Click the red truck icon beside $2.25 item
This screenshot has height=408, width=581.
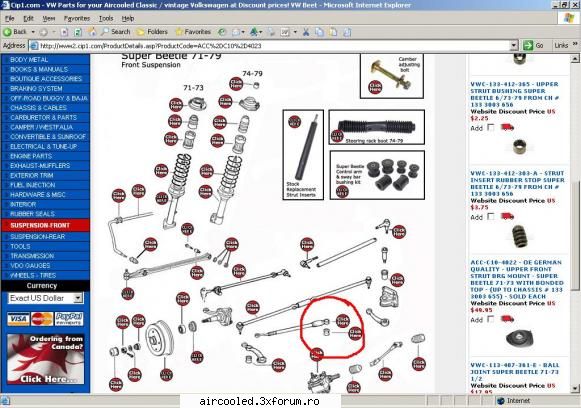click(507, 127)
